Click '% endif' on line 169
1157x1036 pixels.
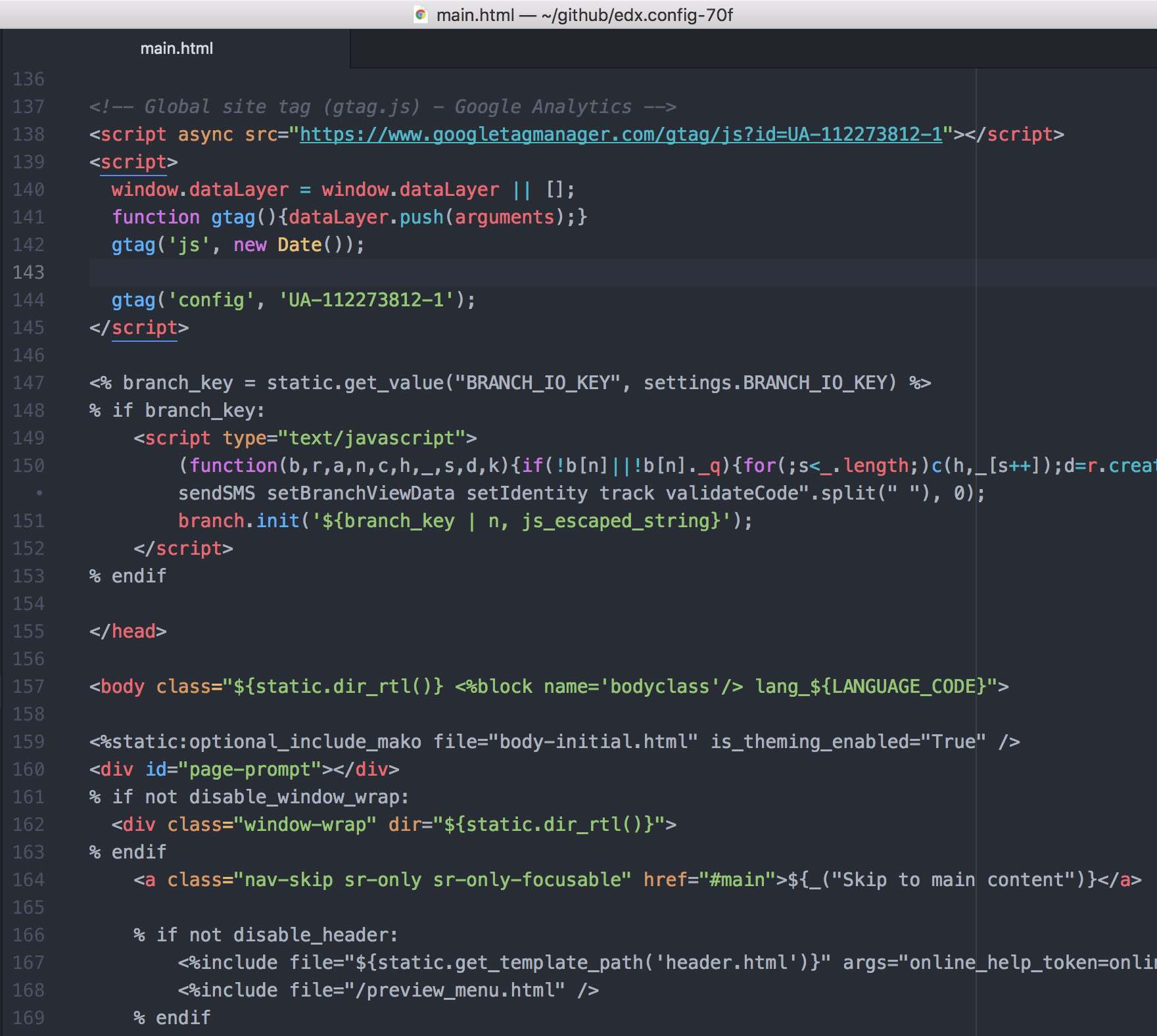pos(172,1018)
